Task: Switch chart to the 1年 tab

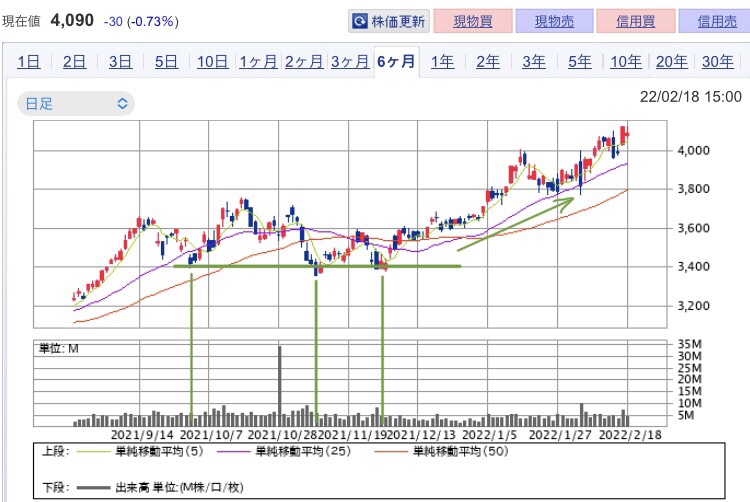Action: point(442,62)
